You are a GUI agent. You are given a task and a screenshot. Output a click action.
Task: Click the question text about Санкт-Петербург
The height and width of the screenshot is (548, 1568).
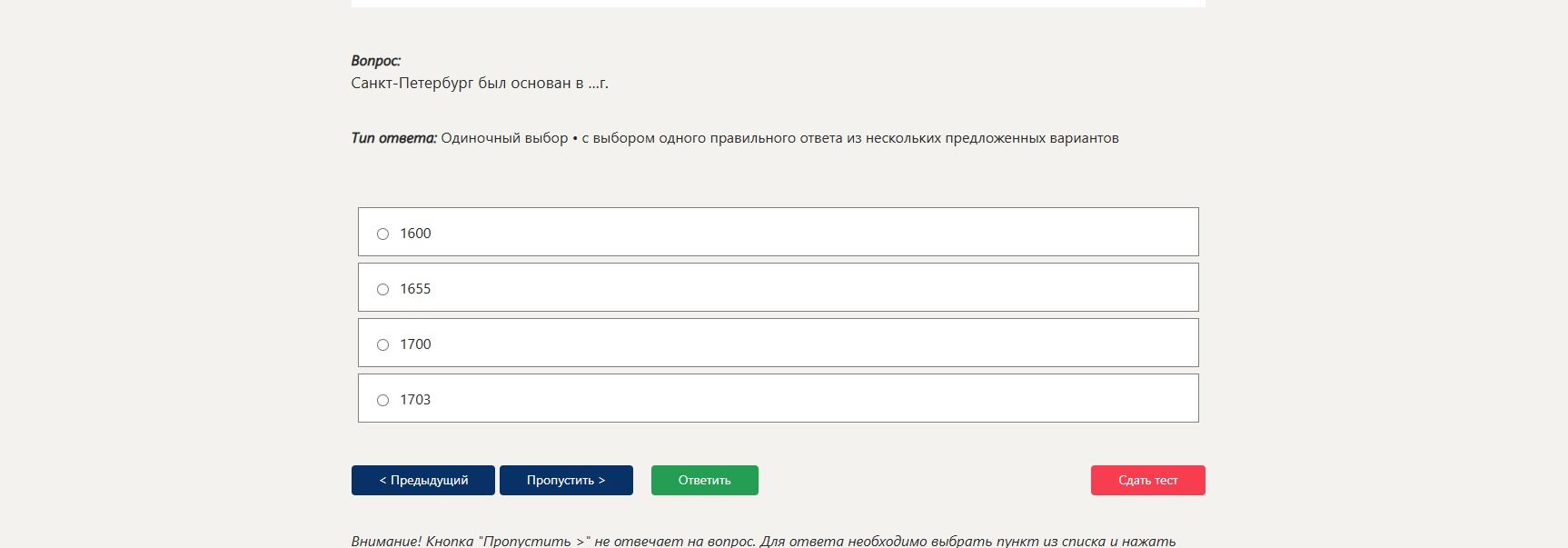[480, 83]
